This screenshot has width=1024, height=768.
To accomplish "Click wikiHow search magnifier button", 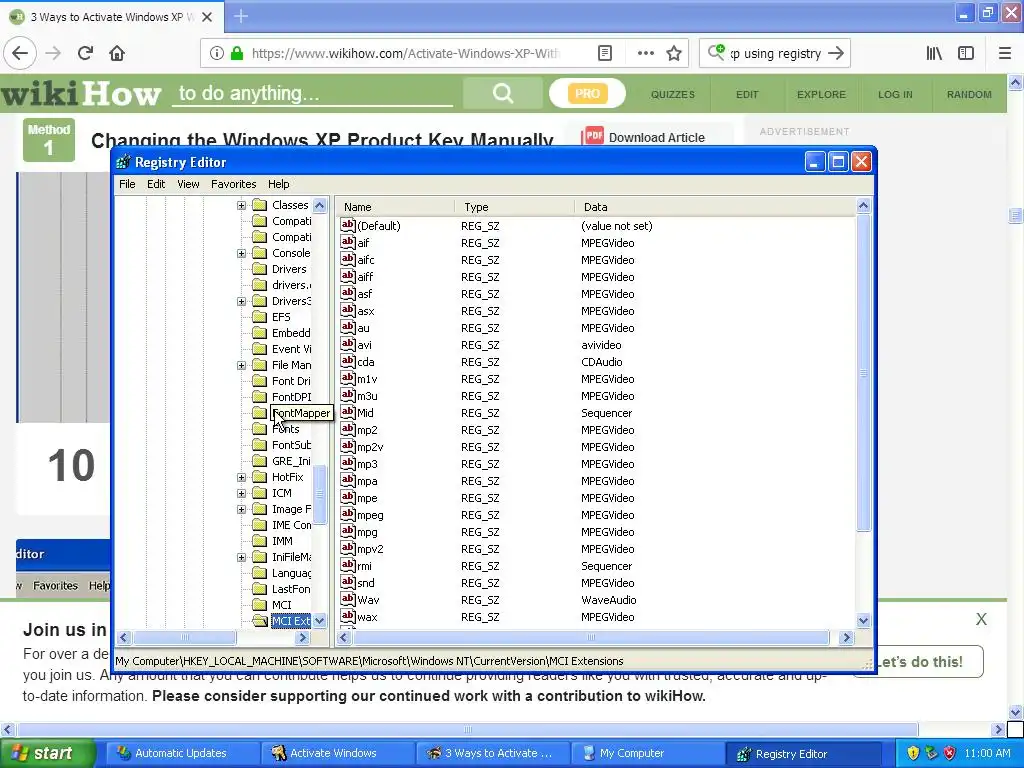I will tap(502, 93).
